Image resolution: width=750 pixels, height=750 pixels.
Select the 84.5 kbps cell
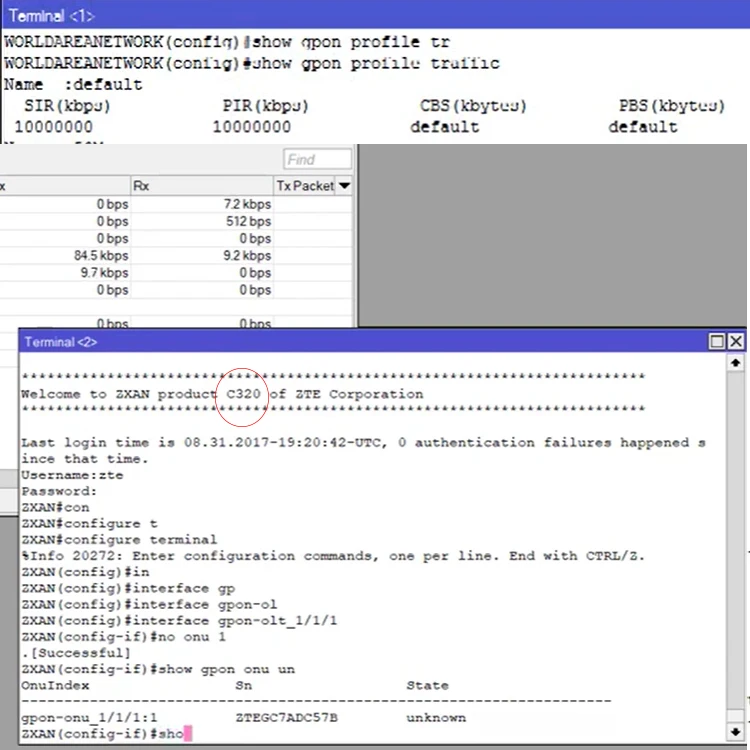101,255
